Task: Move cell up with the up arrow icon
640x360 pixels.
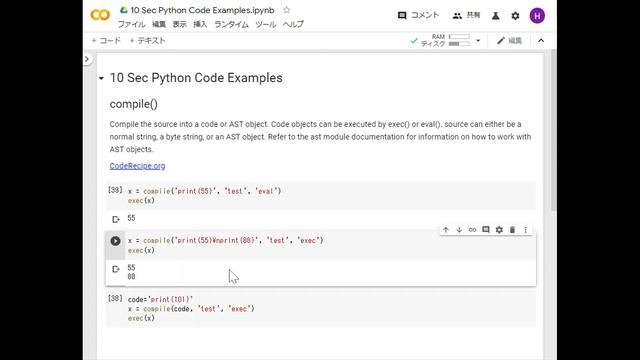Action: tap(446, 230)
